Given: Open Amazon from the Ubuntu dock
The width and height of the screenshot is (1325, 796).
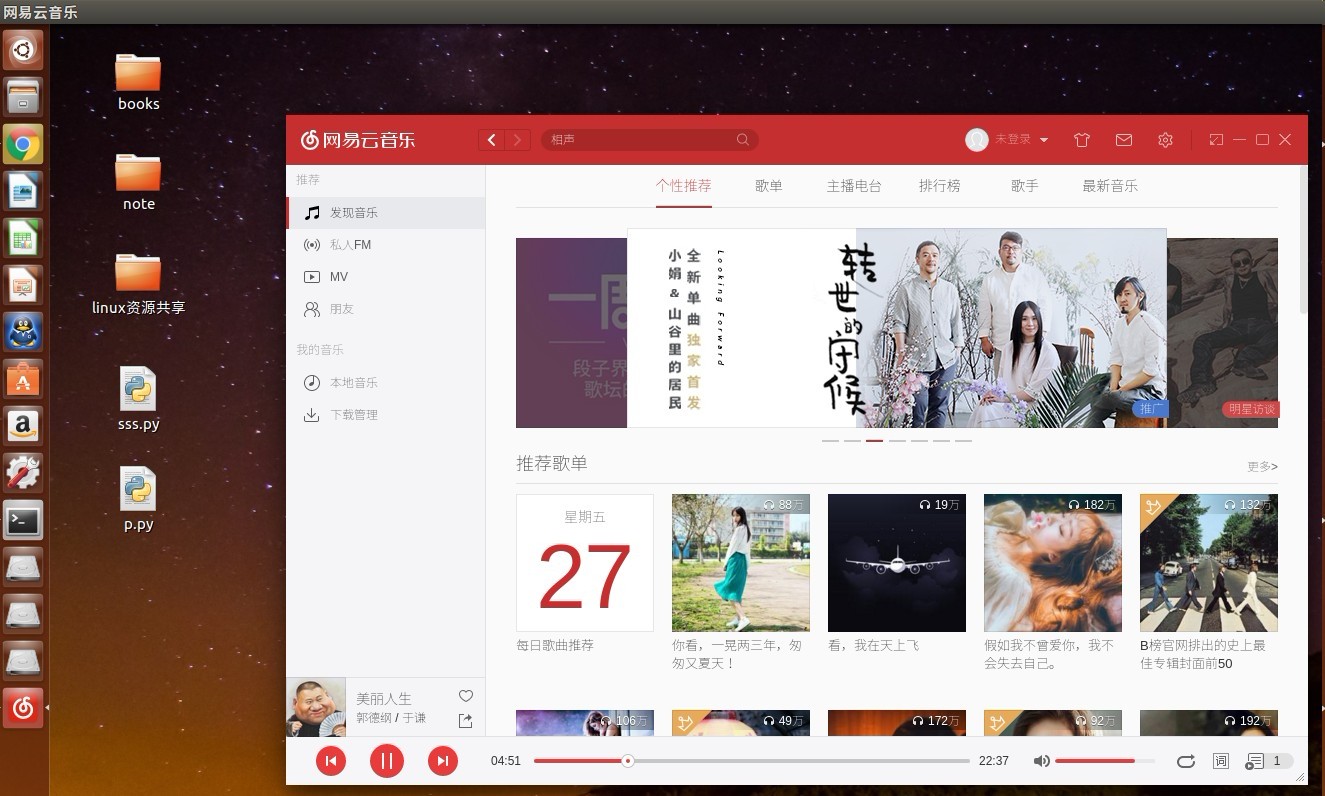Looking at the screenshot, I should pyautogui.click(x=23, y=426).
